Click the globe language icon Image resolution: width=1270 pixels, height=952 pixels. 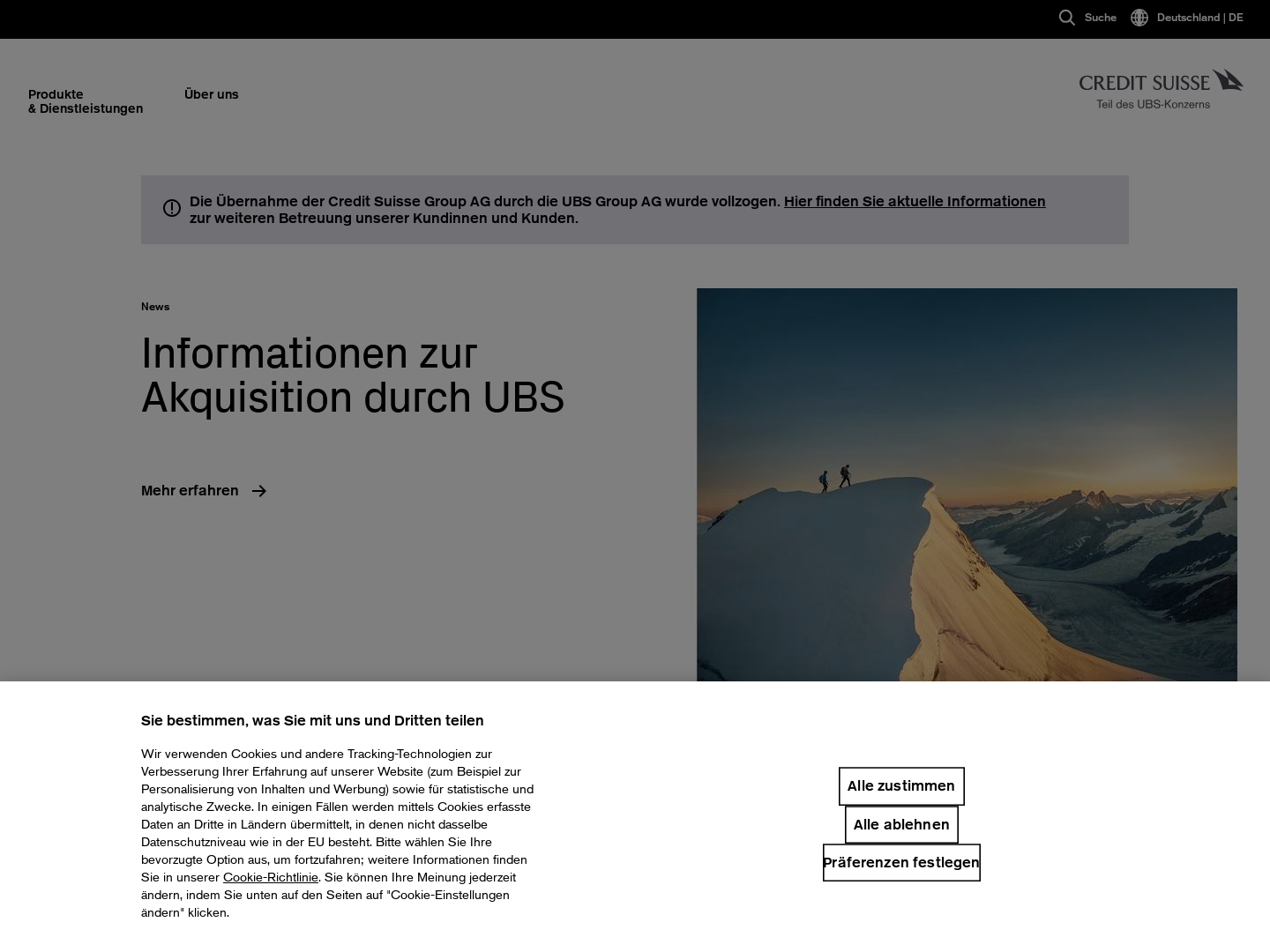pyautogui.click(x=1139, y=18)
